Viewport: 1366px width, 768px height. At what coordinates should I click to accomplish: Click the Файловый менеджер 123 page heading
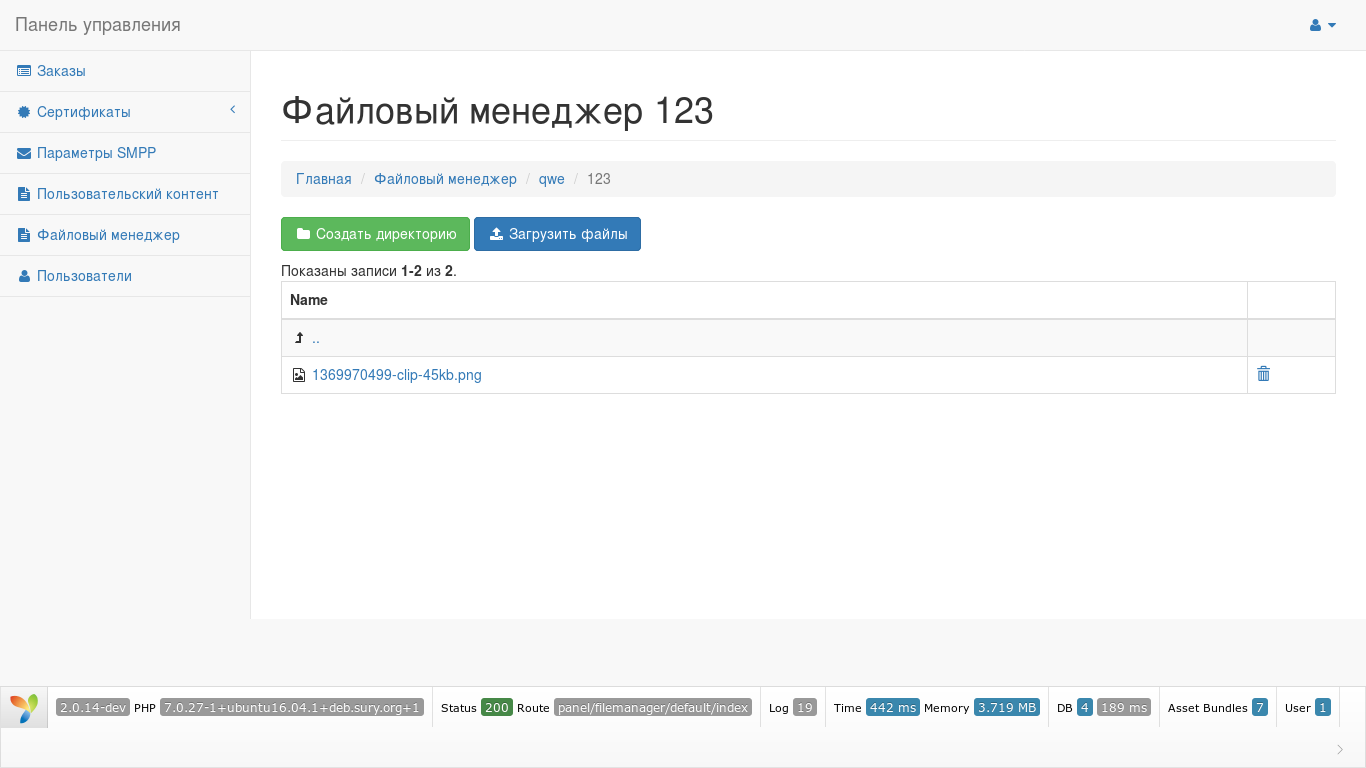click(497, 111)
